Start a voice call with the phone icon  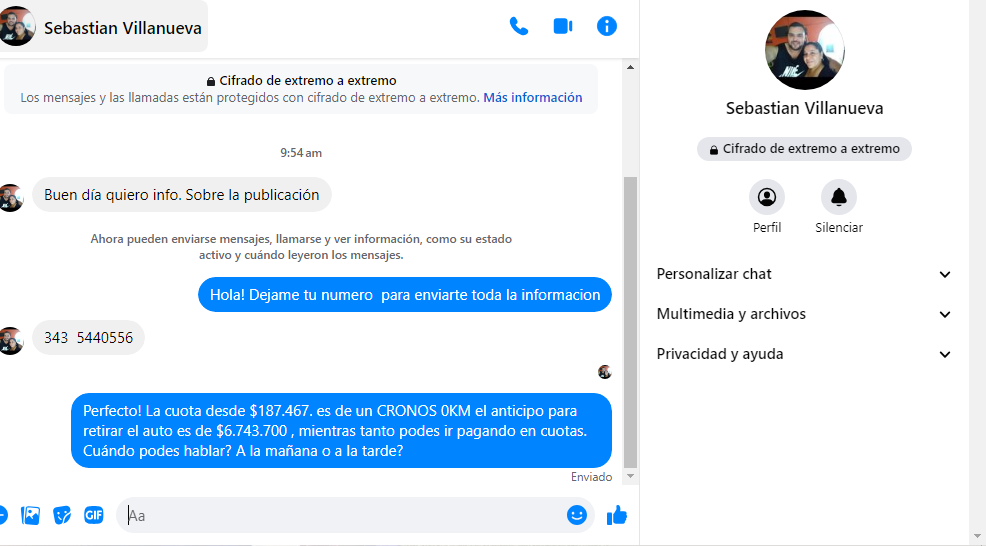pos(518,27)
